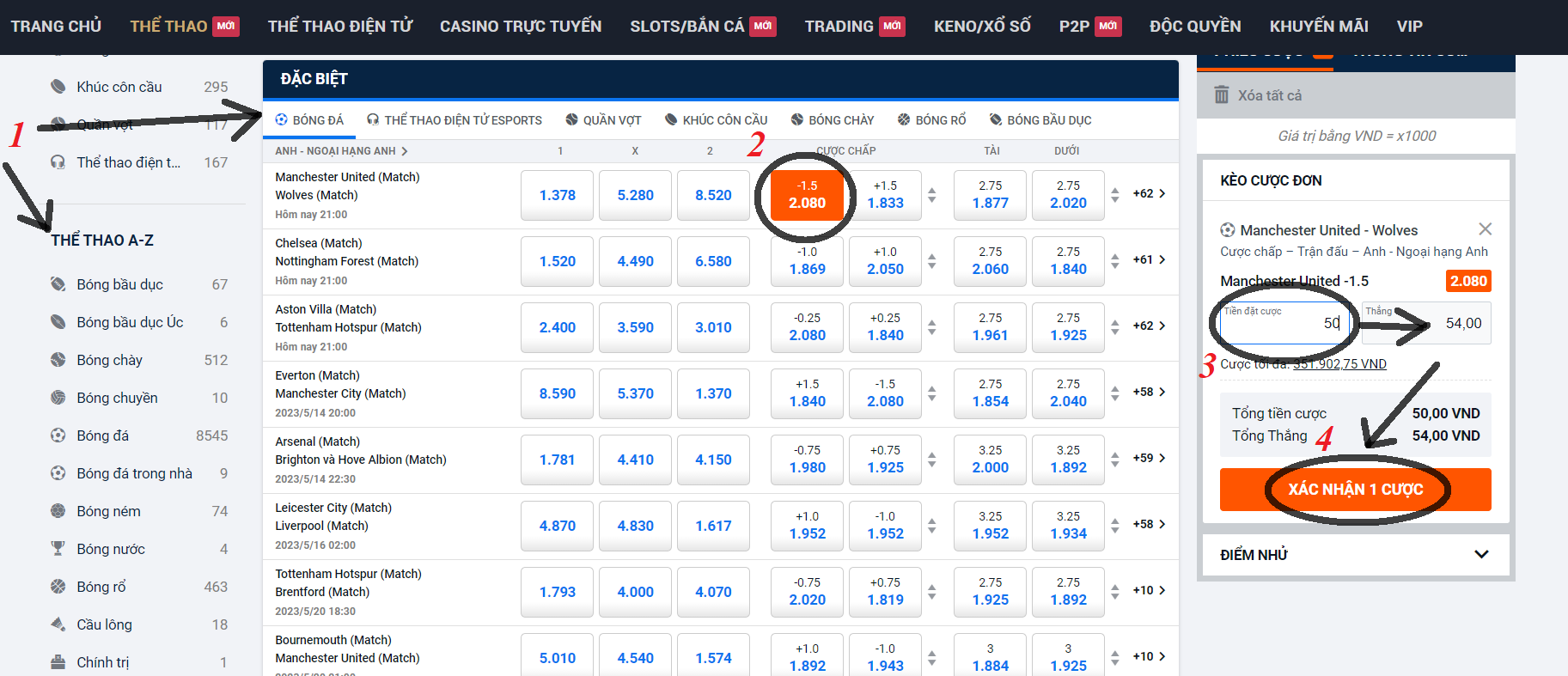This screenshot has height=676, width=1568.
Task: Open Bóng đá 8545 in sports list
Action: [x=139, y=435]
